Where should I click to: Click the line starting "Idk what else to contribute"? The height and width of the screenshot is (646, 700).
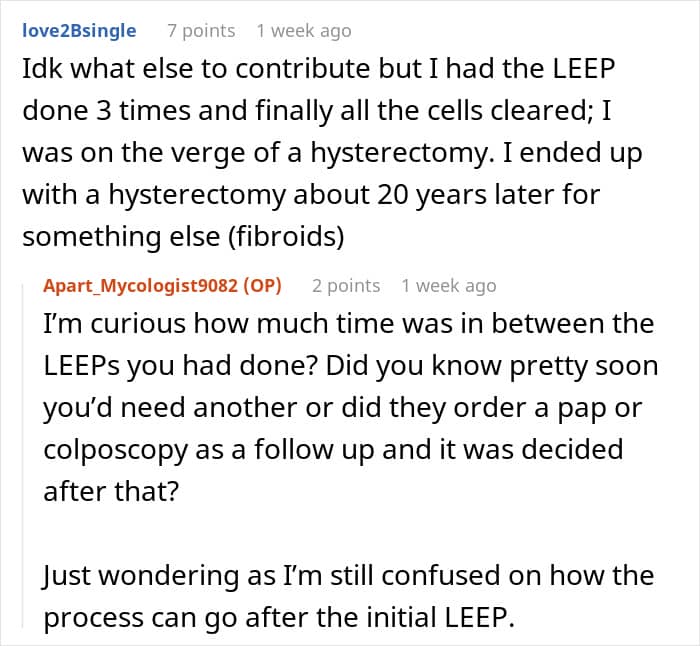pos(316,72)
